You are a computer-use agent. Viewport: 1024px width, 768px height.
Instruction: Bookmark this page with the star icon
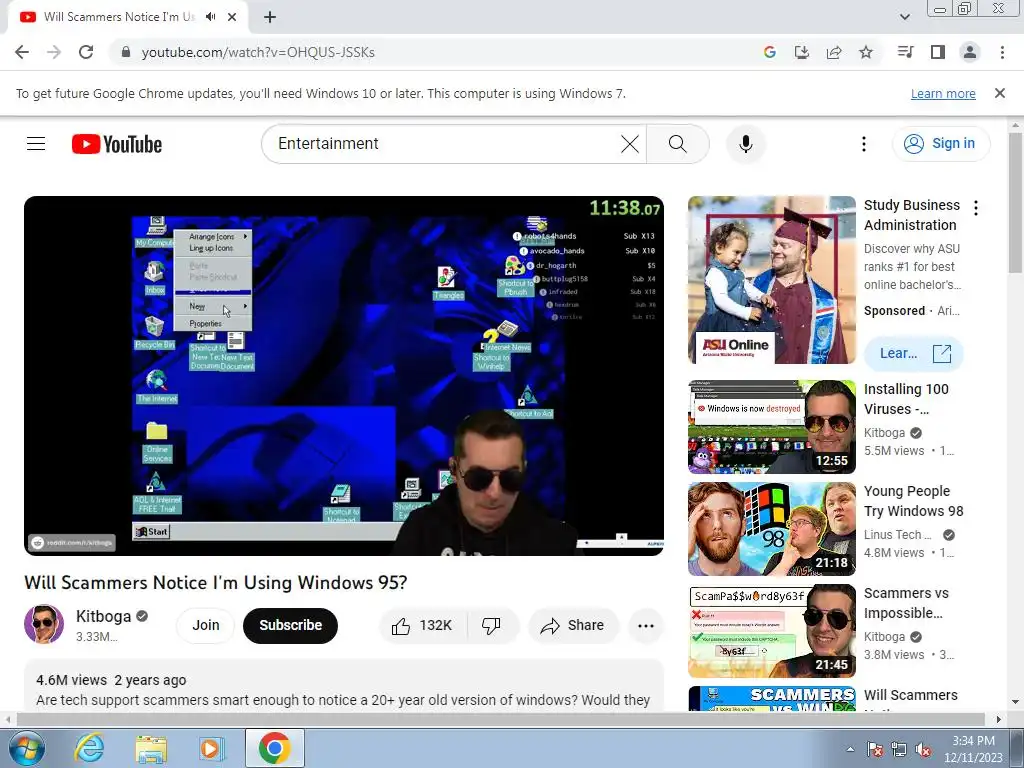(865, 52)
